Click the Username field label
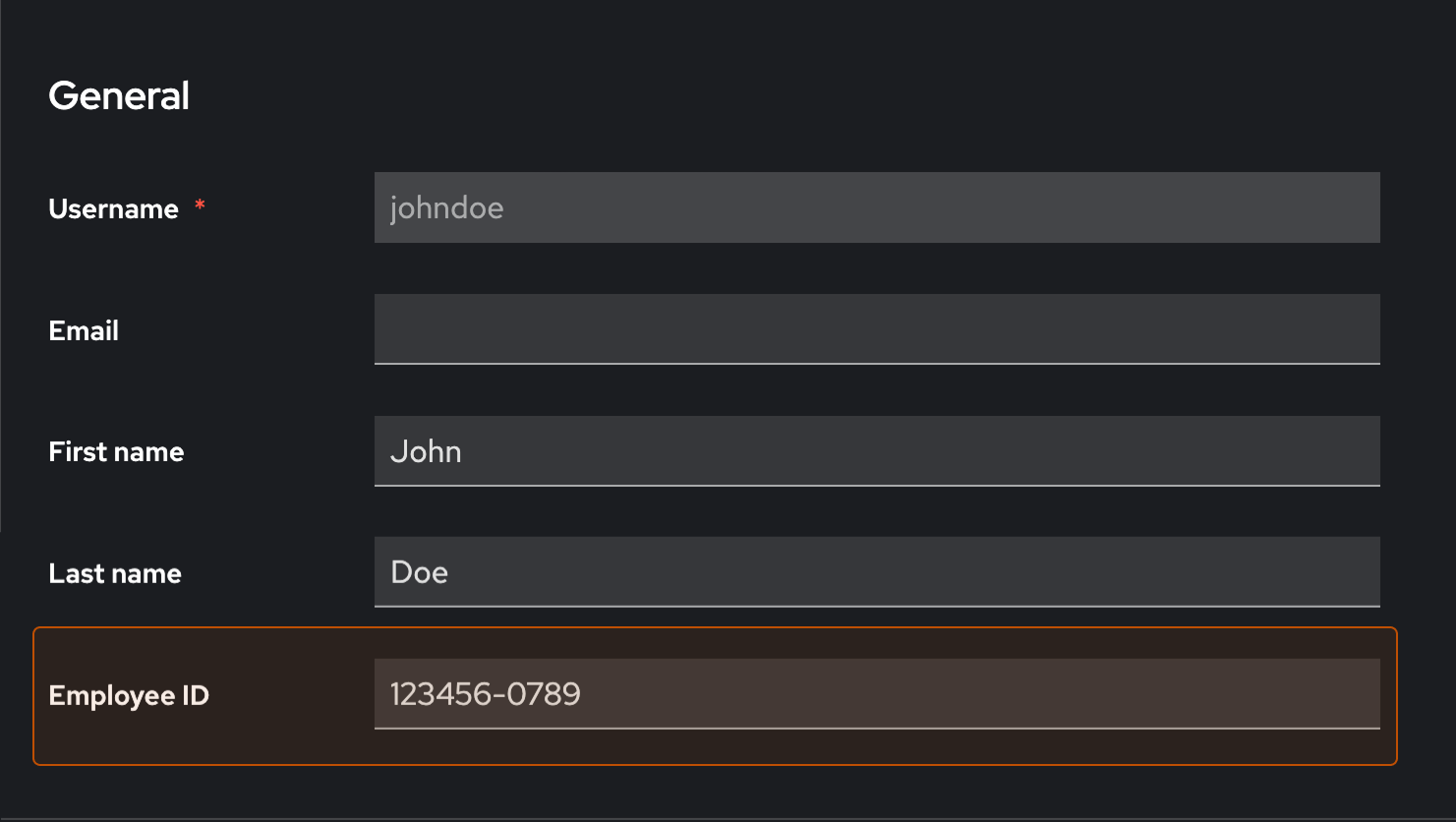 (113, 208)
